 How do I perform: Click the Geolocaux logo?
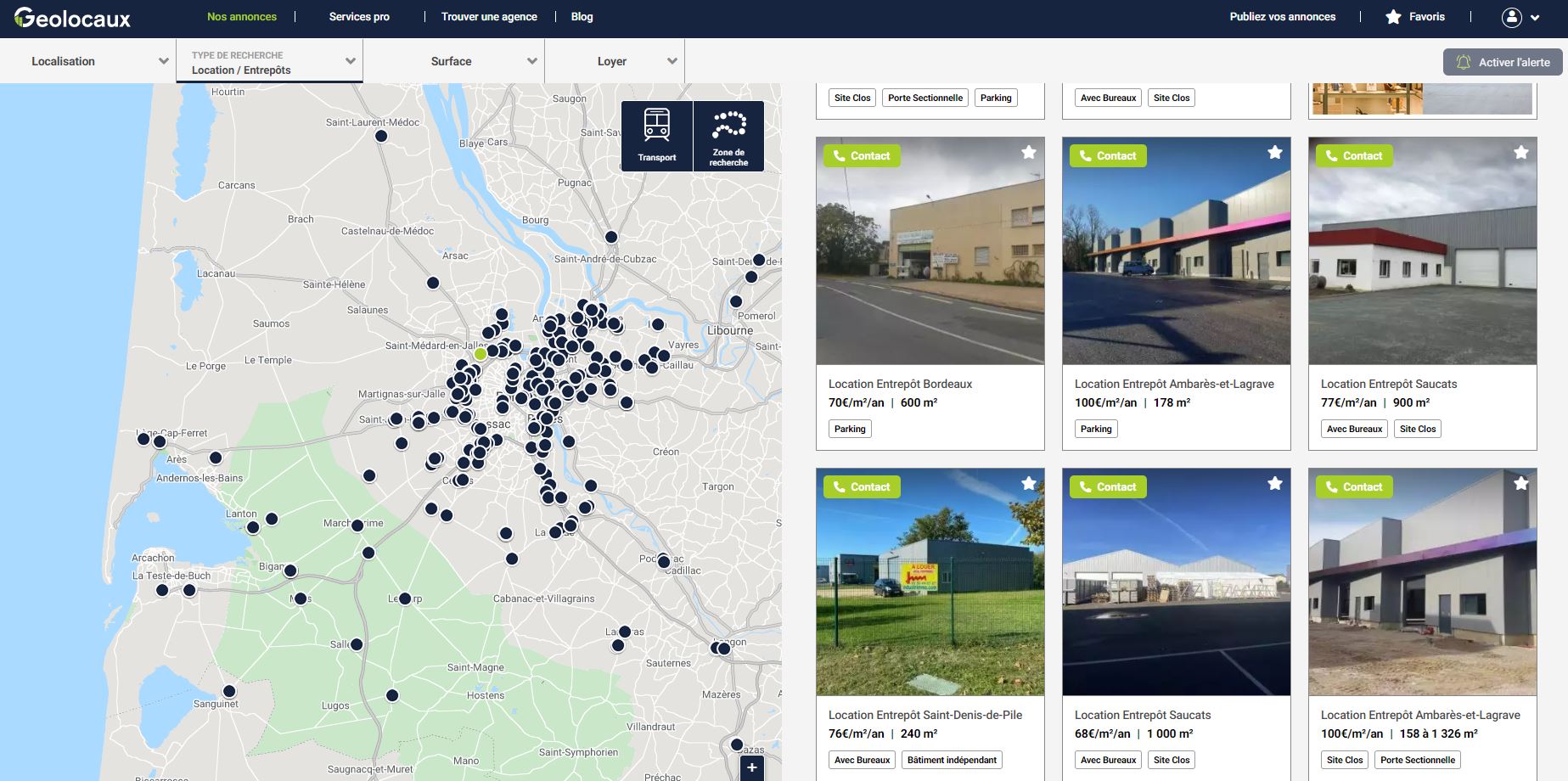72,17
